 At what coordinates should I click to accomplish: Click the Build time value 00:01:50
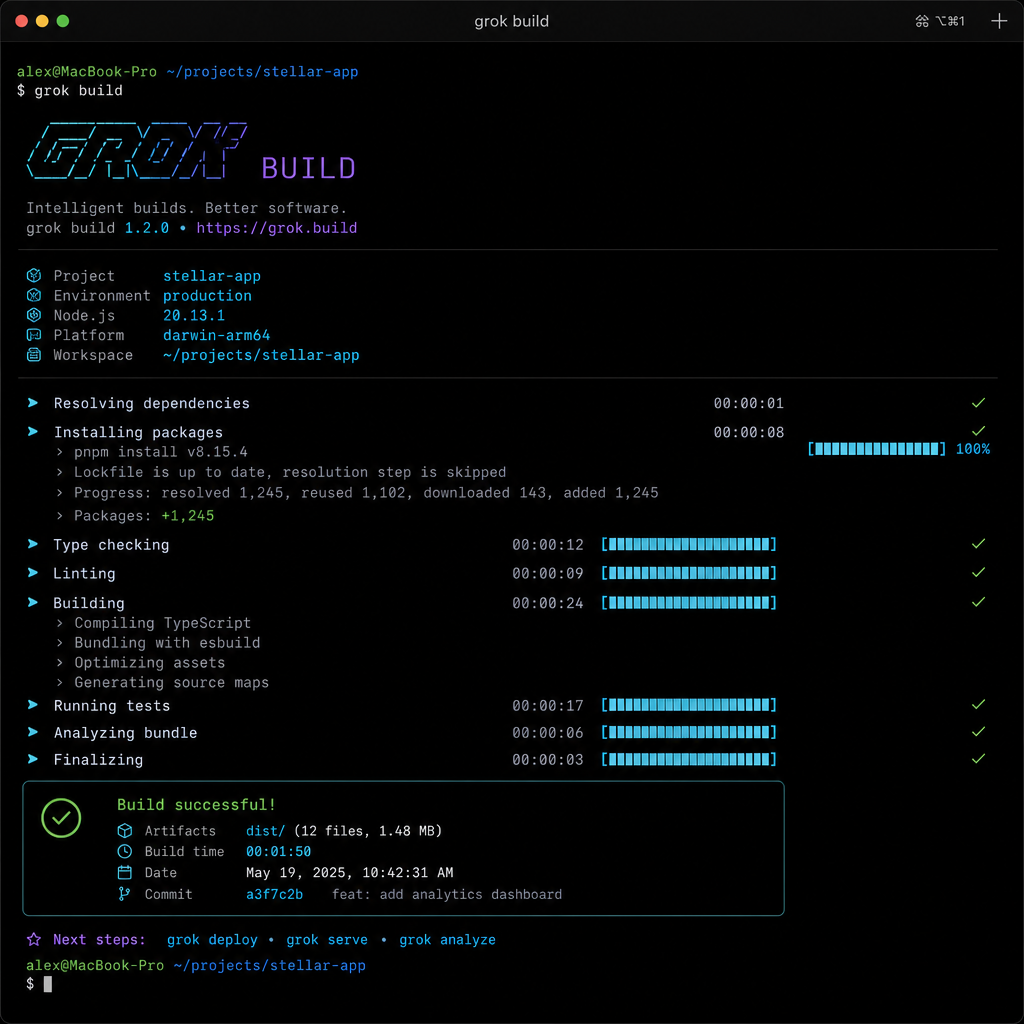click(x=278, y=852)
